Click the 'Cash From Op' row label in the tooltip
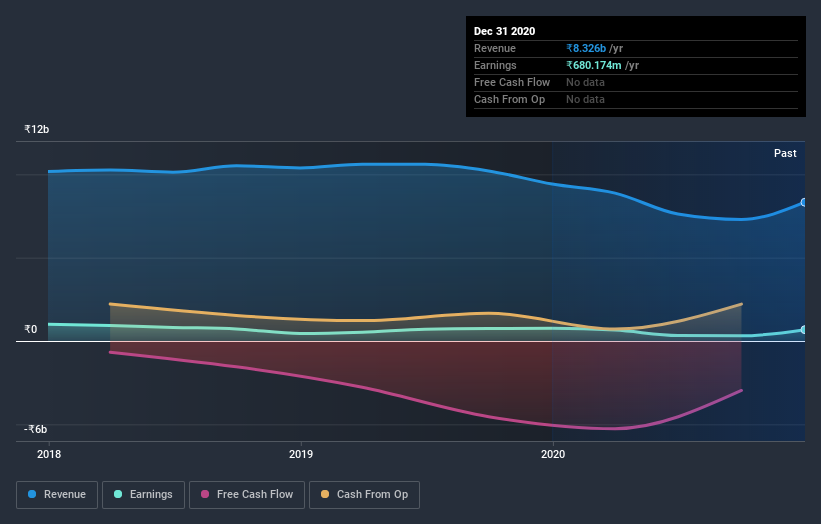This screenshot has width=821, height=524. click(509, 99)
